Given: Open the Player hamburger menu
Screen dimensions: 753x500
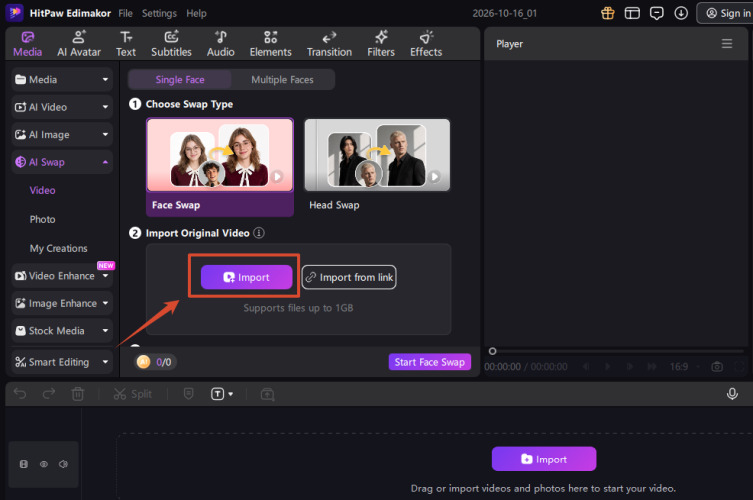Looking at the screenshot, I should 727,44.
